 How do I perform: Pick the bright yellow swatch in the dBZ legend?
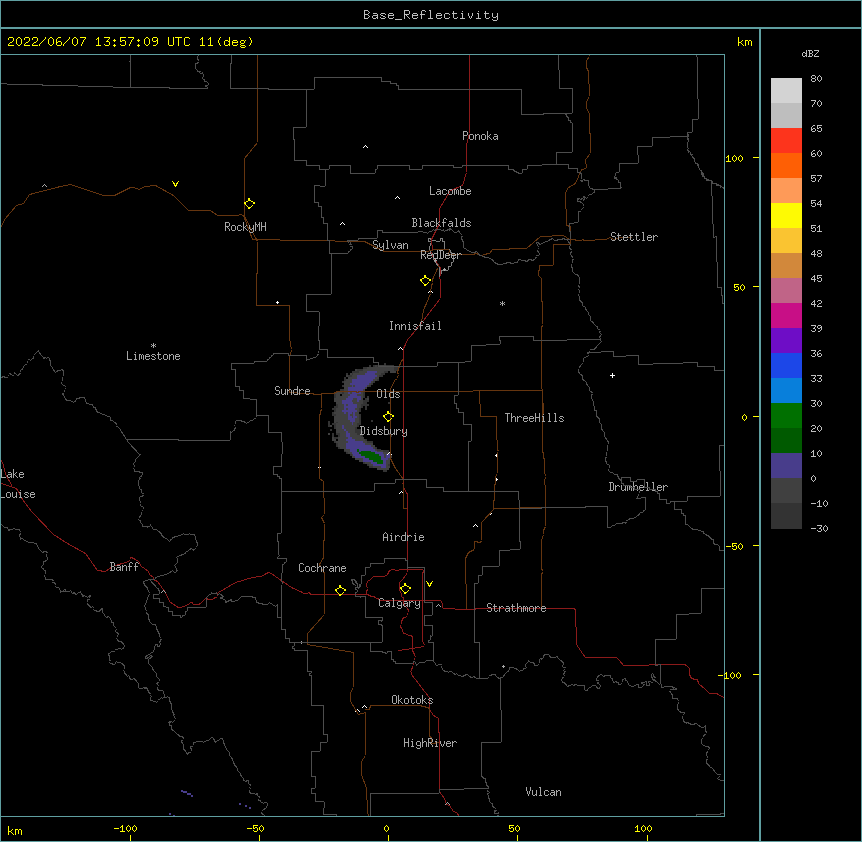pos(786,215)
